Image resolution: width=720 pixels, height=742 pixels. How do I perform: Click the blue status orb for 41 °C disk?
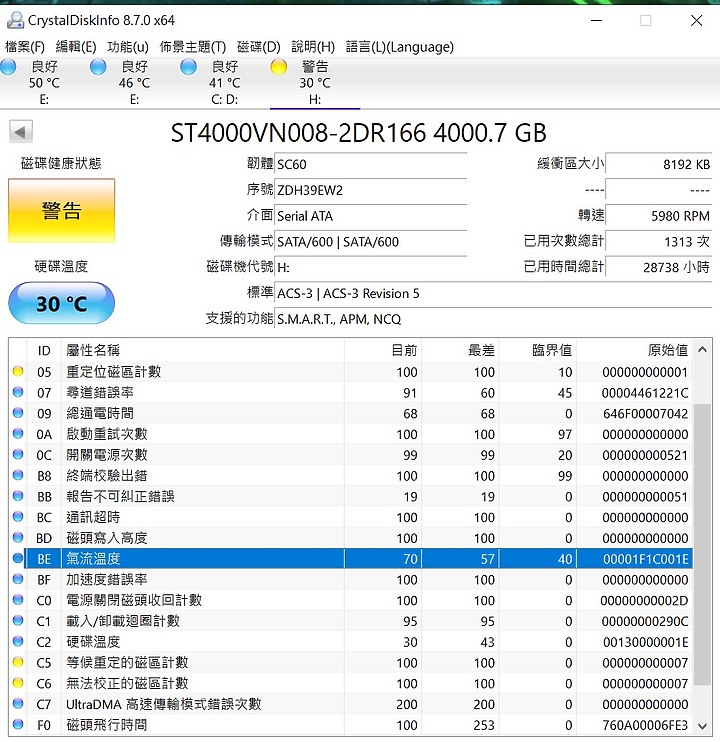(x=188, y=67)
